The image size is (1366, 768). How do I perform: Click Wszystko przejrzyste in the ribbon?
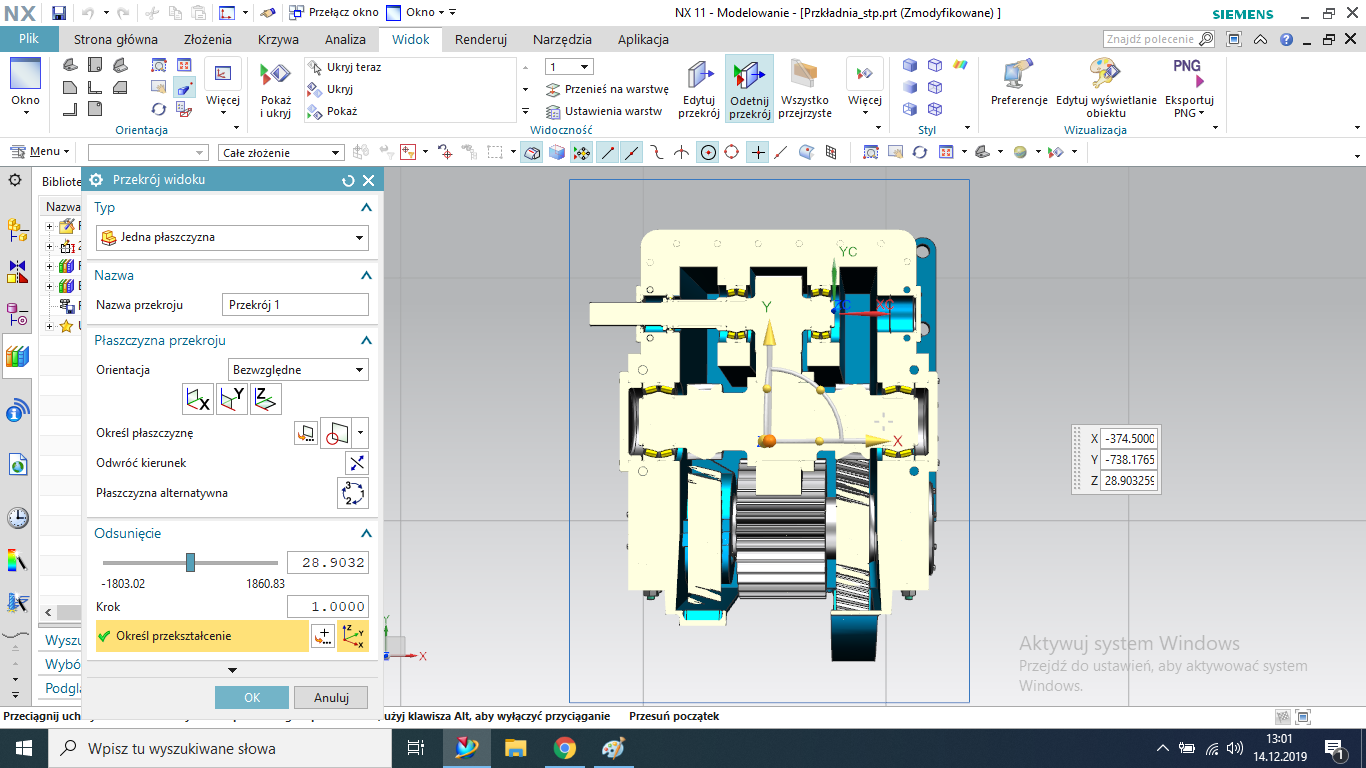click(x=805, y=90)
